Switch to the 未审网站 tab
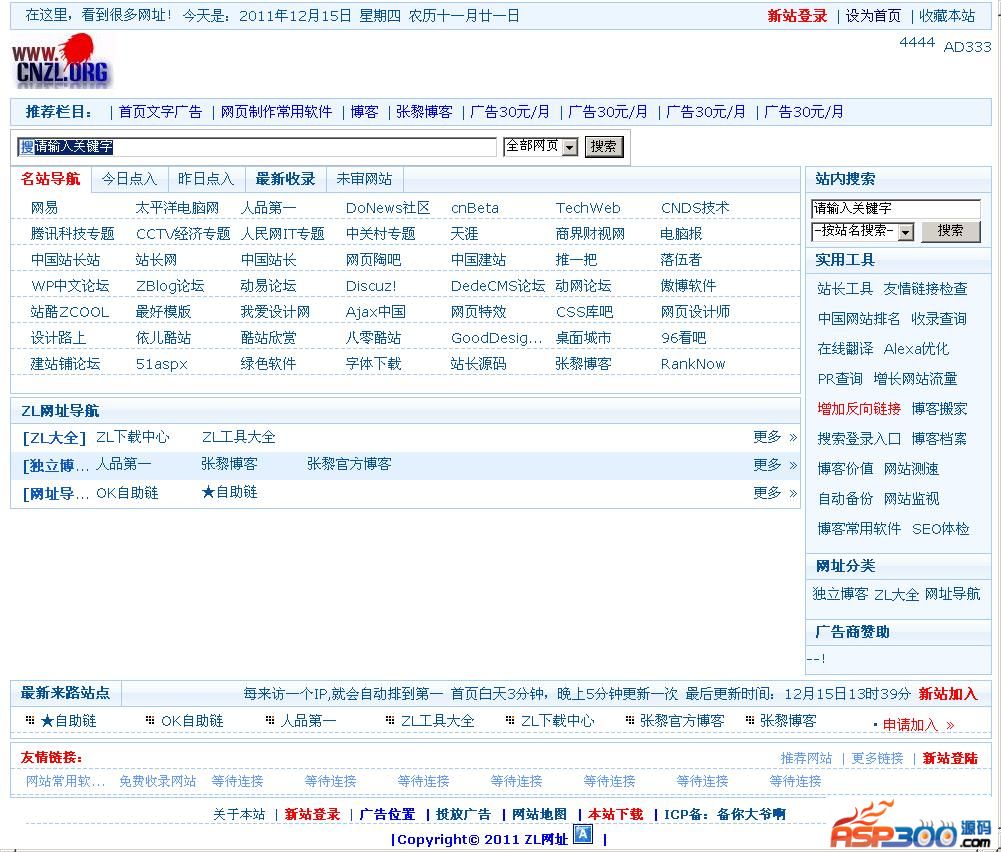The height and width of the screenshot is (852, 1001). (x=364, y=179)
